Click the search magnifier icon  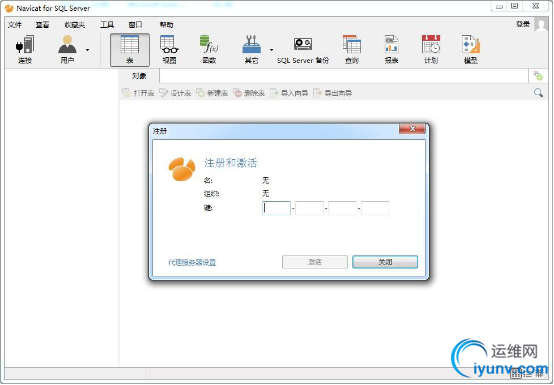click(x=538, y=93)
